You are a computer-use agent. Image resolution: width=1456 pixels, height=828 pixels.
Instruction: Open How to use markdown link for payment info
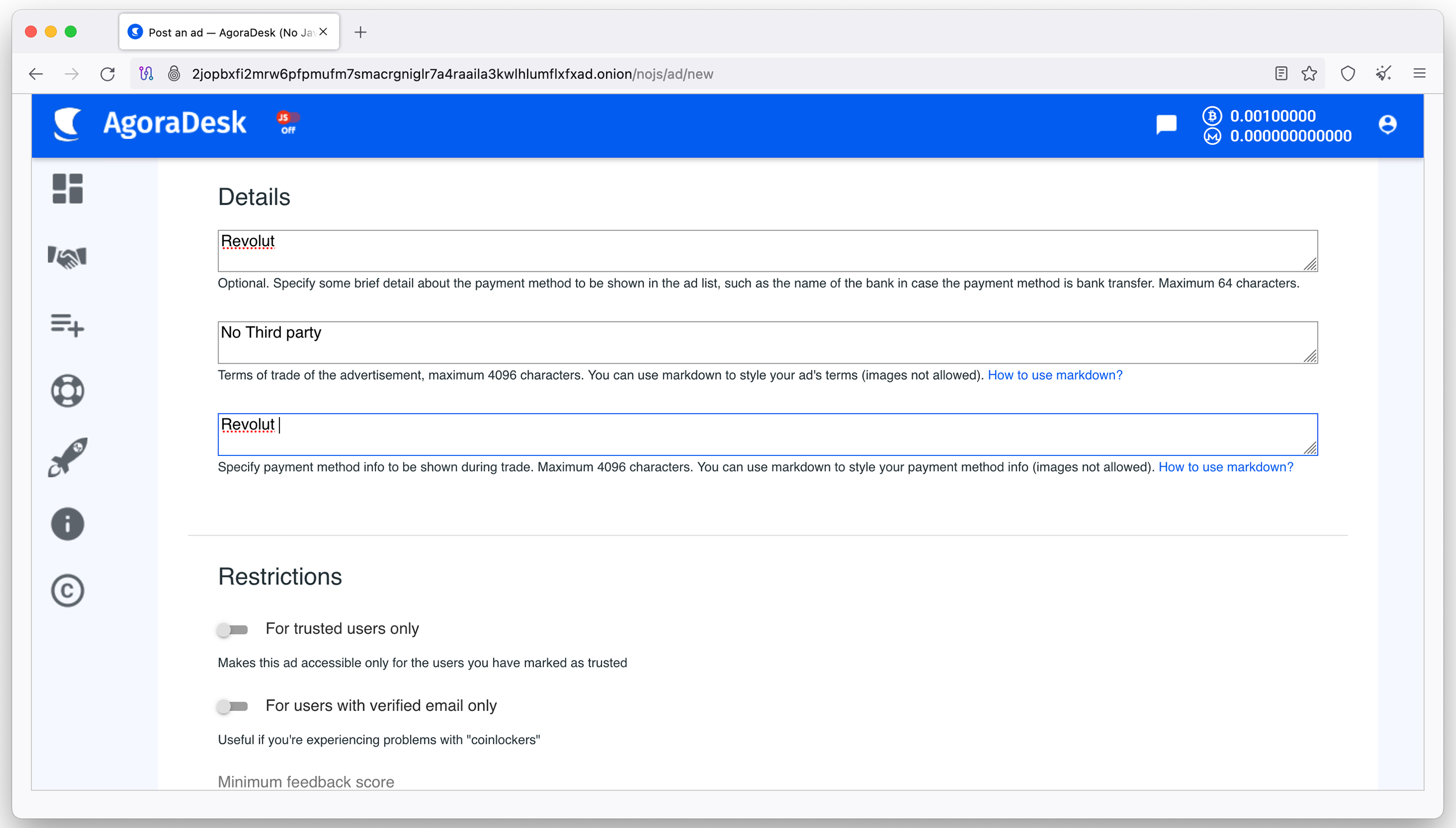(1226, 467)
